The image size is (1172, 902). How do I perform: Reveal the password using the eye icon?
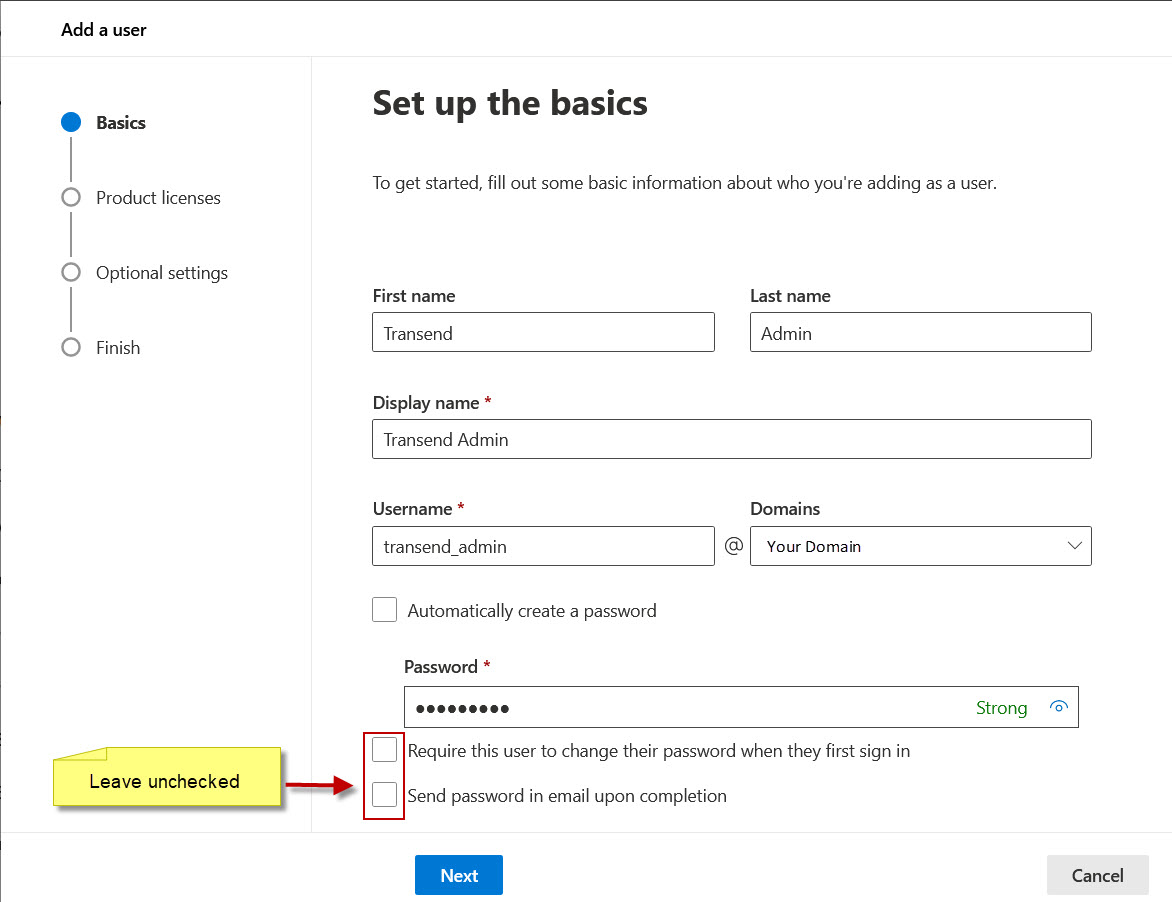[1058, 706]
